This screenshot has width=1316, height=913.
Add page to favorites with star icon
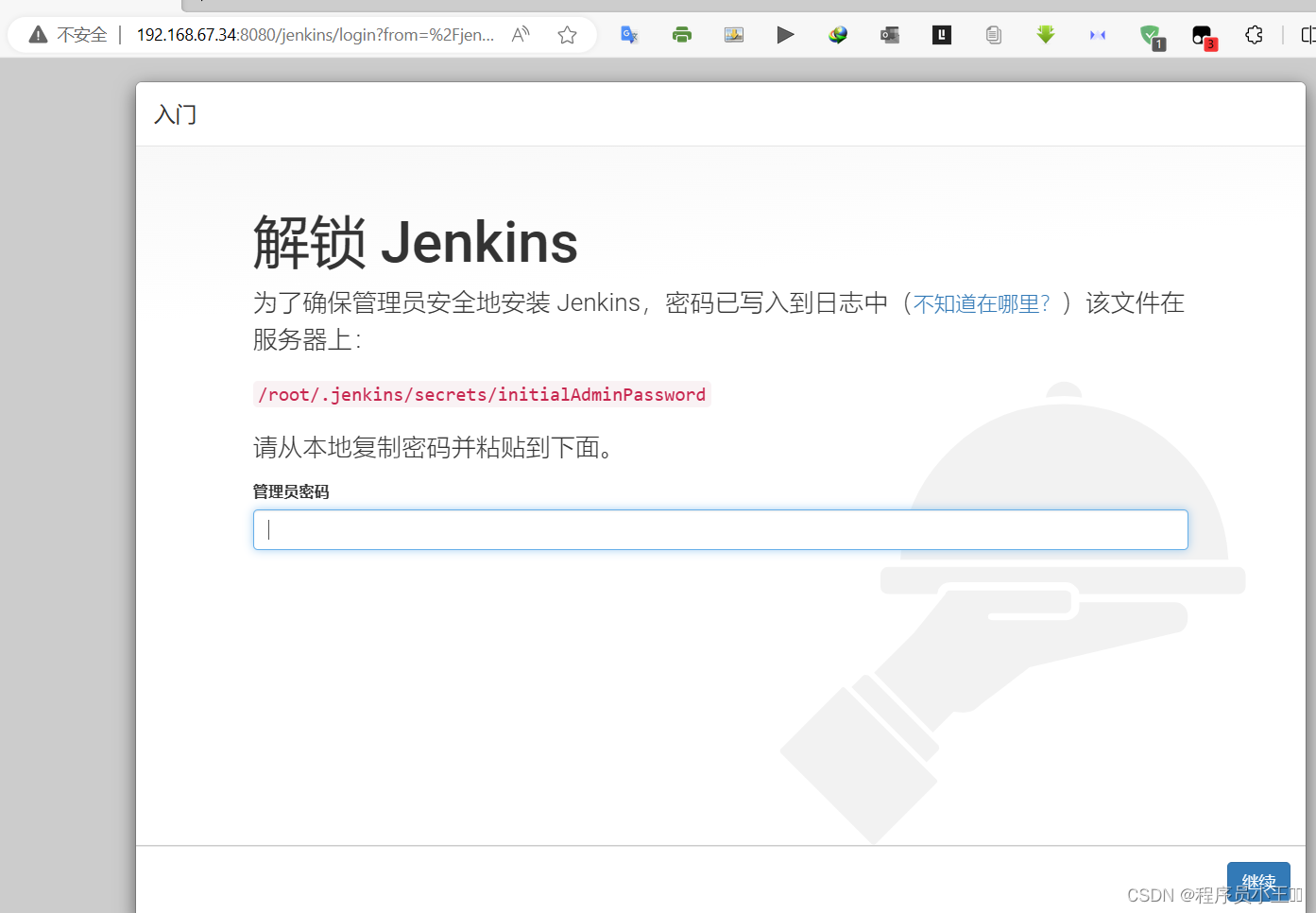pyautogui.click(x=567, y=35)
